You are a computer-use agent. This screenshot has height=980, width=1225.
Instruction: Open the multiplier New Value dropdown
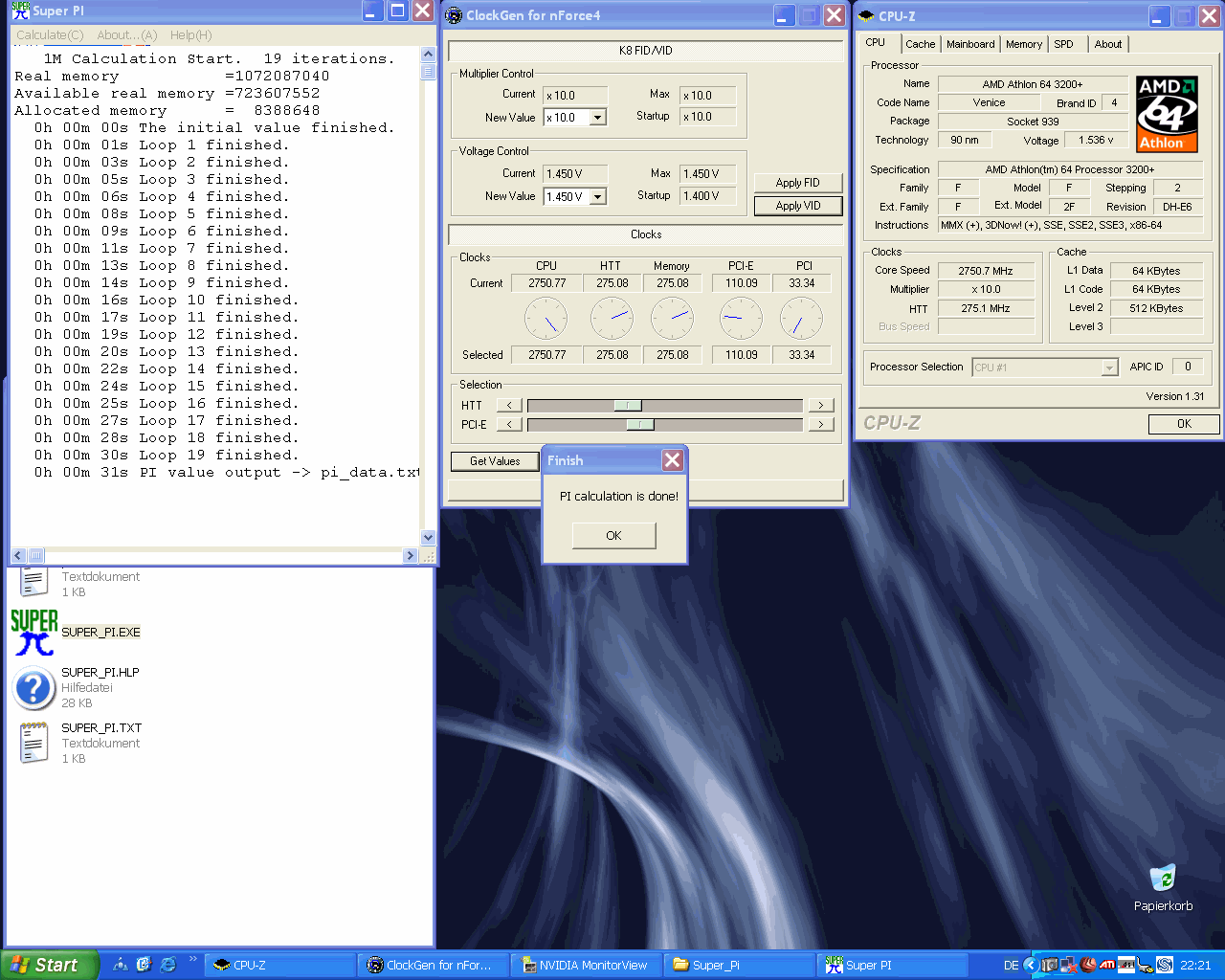[x=598, y=118]
